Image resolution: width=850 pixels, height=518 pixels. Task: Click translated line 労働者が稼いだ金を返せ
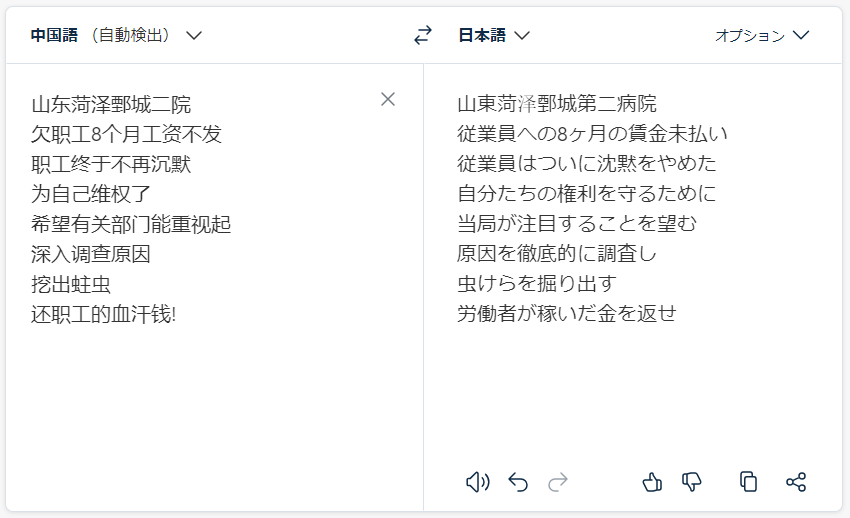coord(567,313)
